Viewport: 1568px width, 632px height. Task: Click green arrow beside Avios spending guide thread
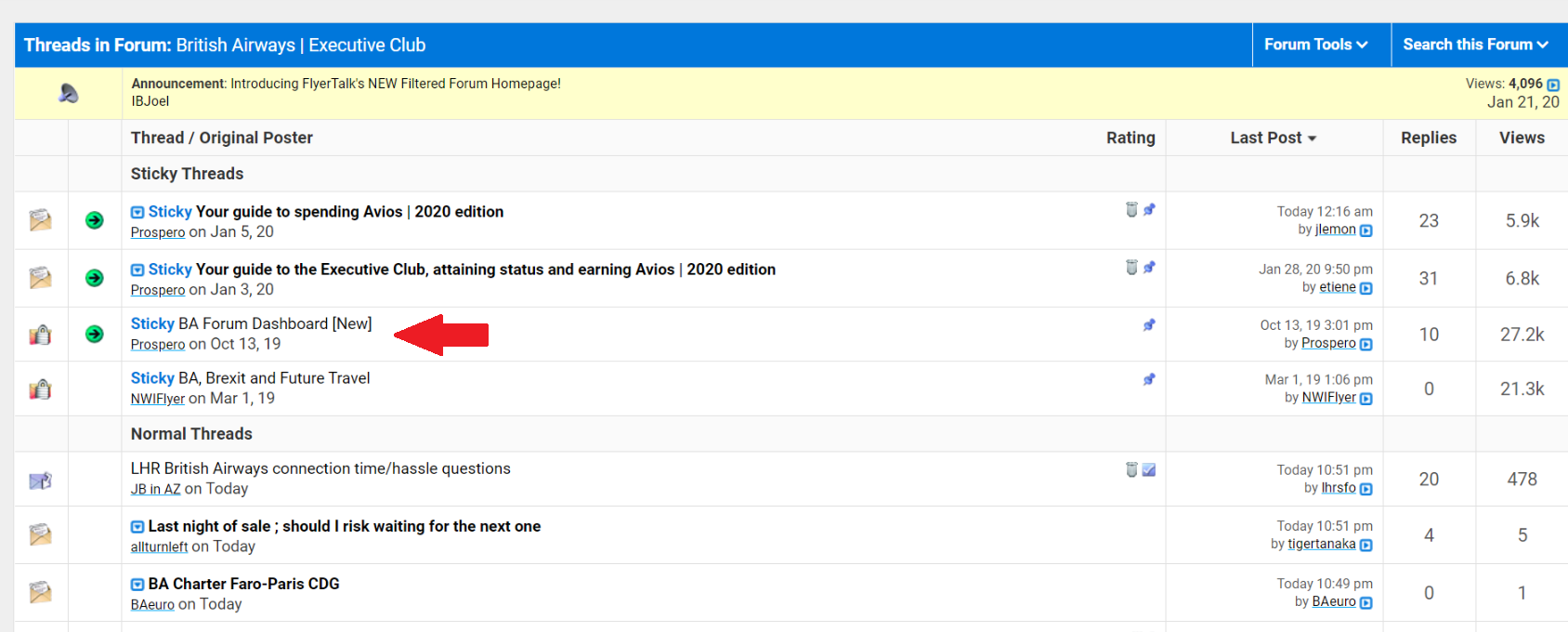click(95, 220)
